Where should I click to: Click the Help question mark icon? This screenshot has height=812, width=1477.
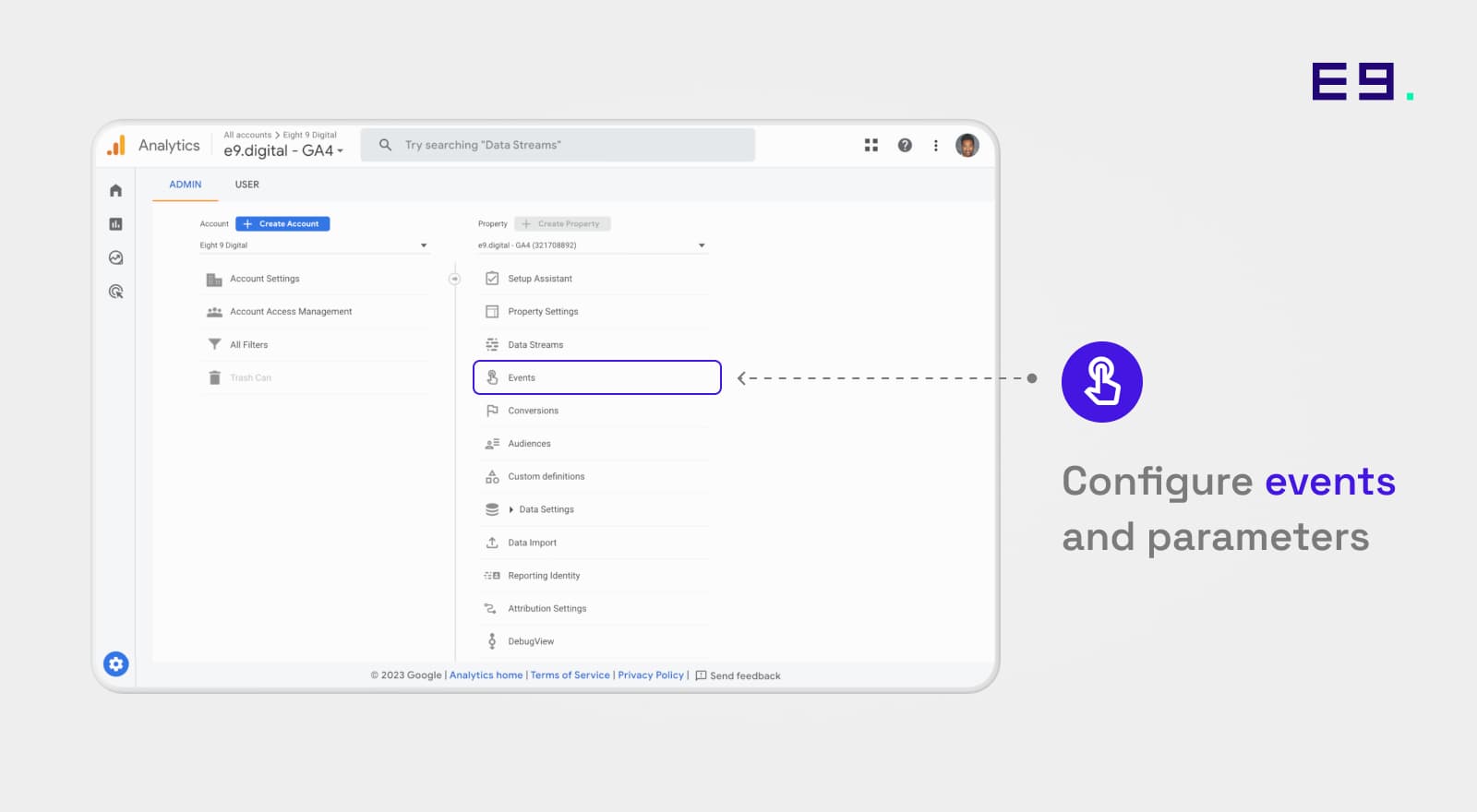tap(905, 145)
